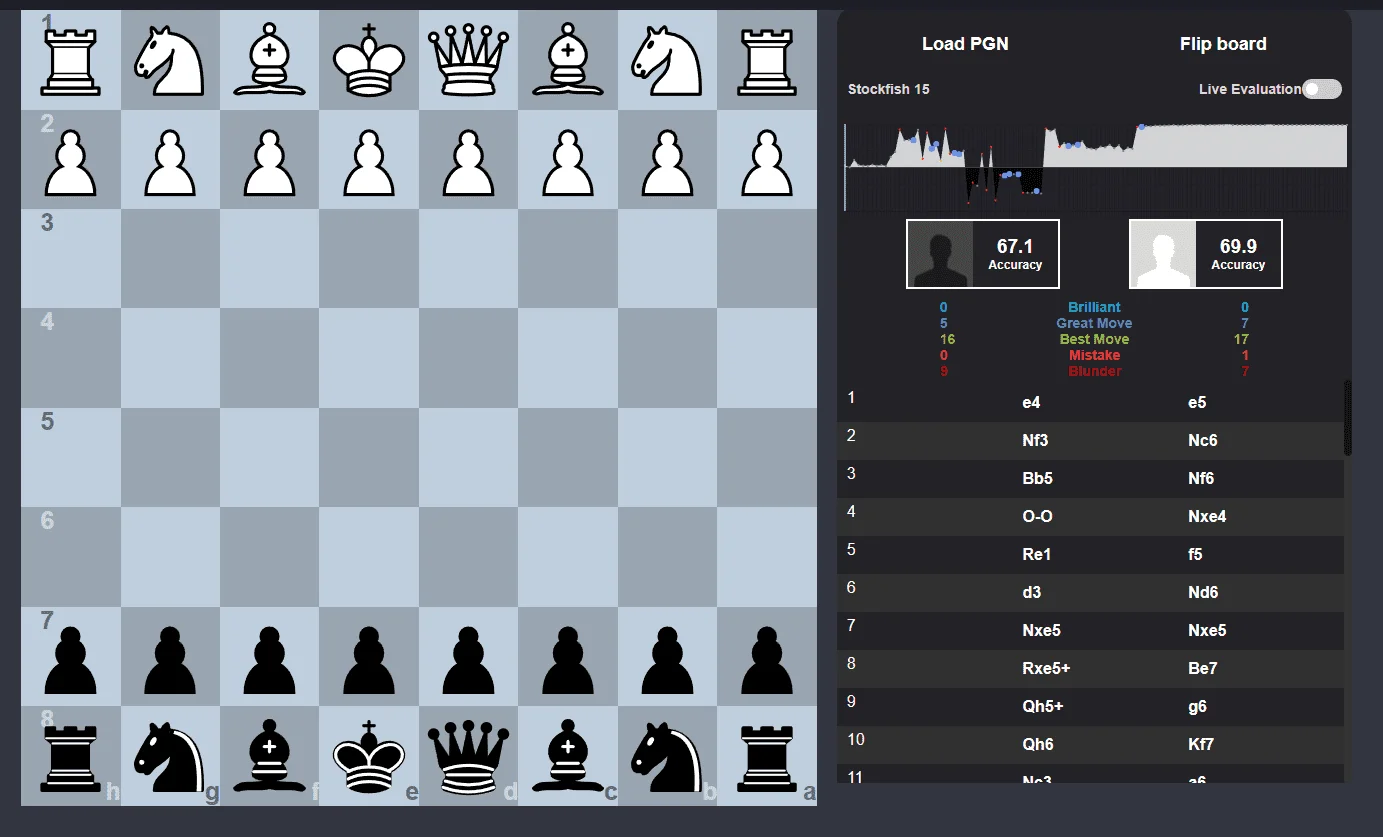Click the black pawn on d7
The width and height of the screenshot is (1383, 837).
[x=468, y=660]
